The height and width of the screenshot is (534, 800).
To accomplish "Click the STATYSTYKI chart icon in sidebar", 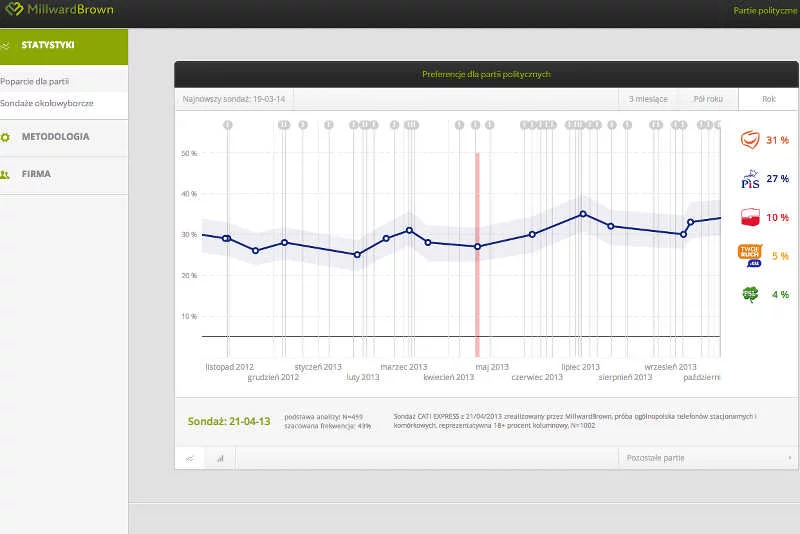I will point(5,46).
